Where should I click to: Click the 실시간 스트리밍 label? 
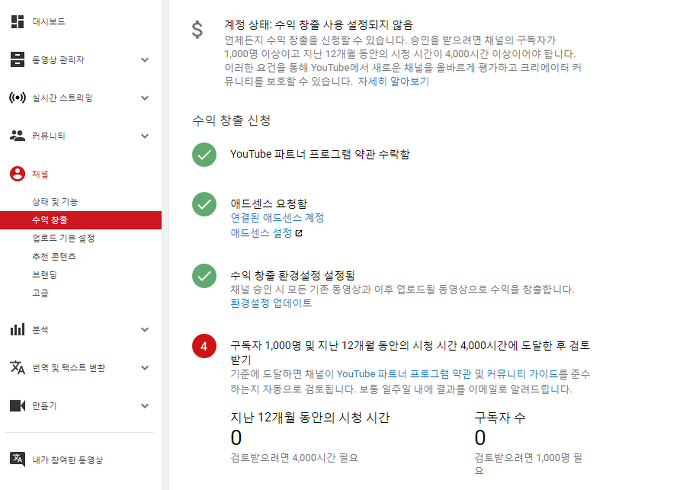click(x=62, y=98)
